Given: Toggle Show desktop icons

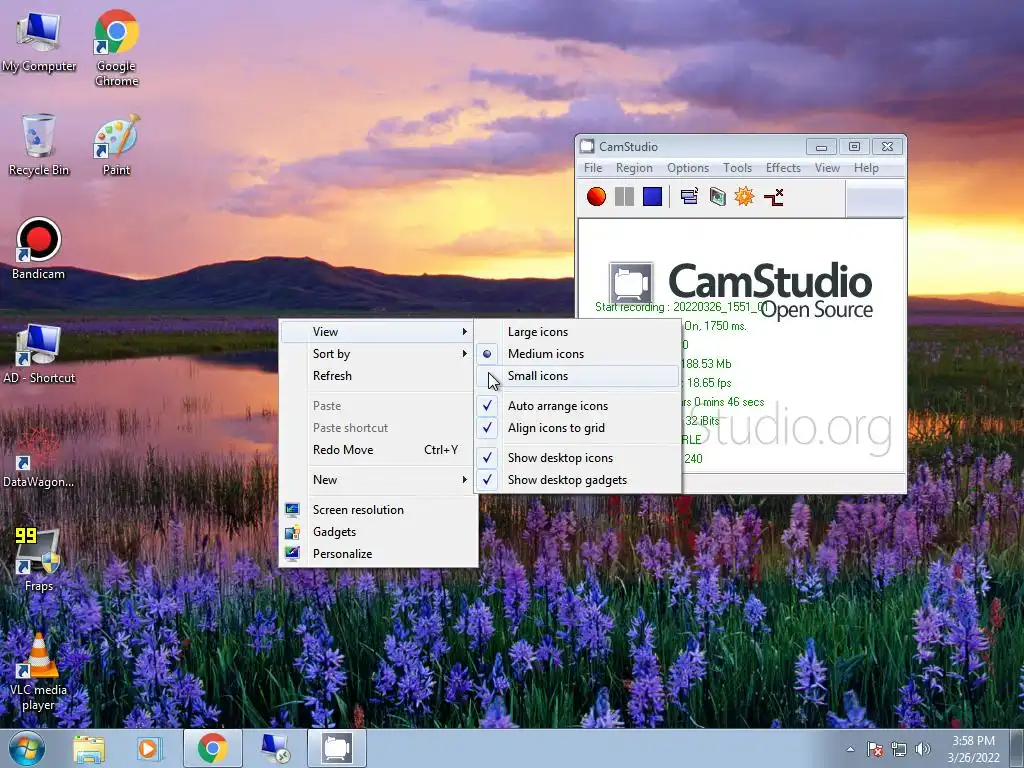Looking at the screenshot, I should point(578,458).
